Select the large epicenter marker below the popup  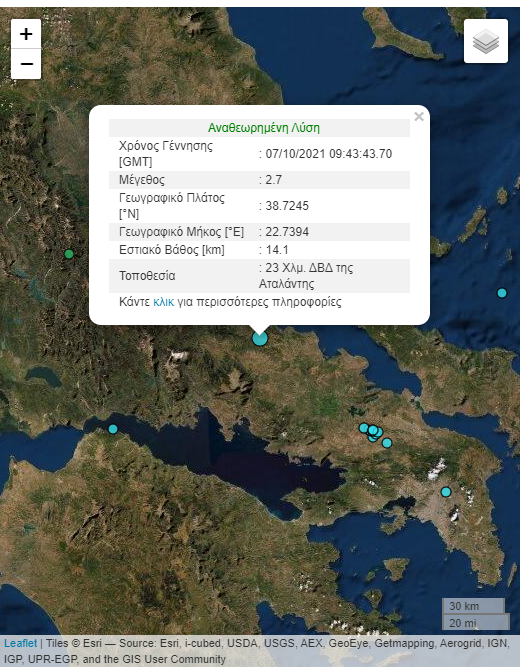[x=260, y=338]
